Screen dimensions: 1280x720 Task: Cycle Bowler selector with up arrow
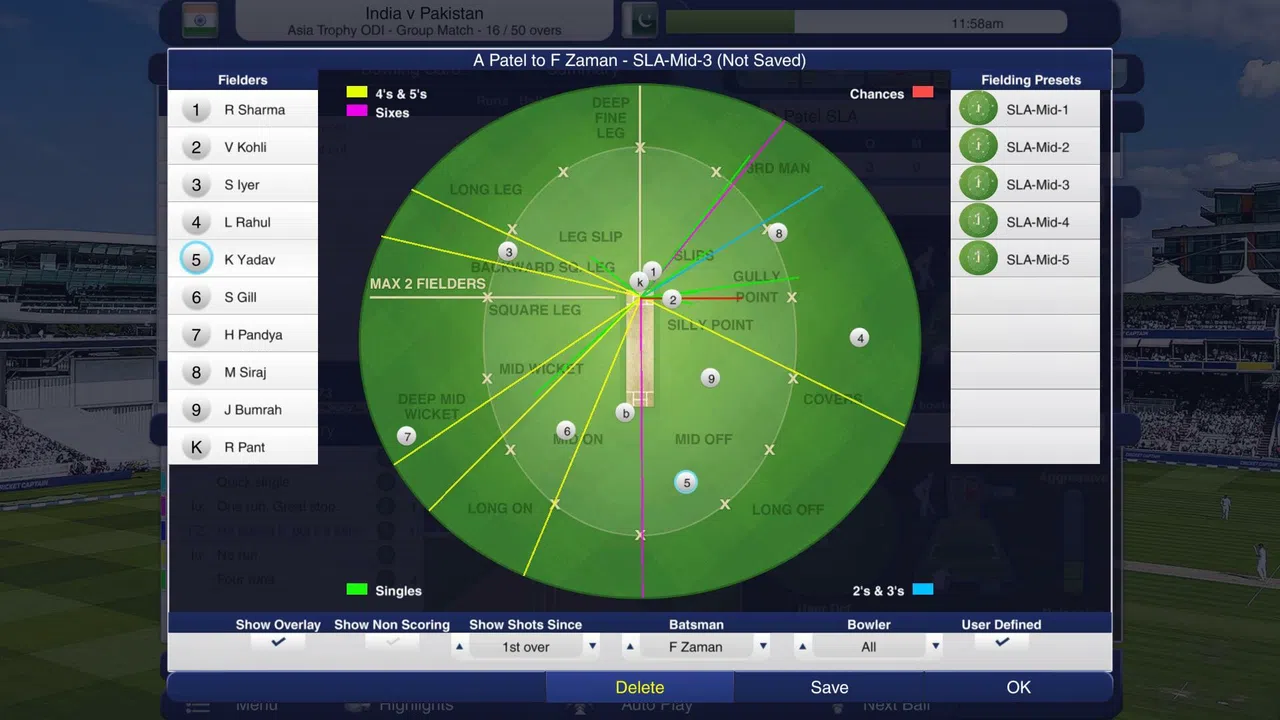(x=802, y=647)
